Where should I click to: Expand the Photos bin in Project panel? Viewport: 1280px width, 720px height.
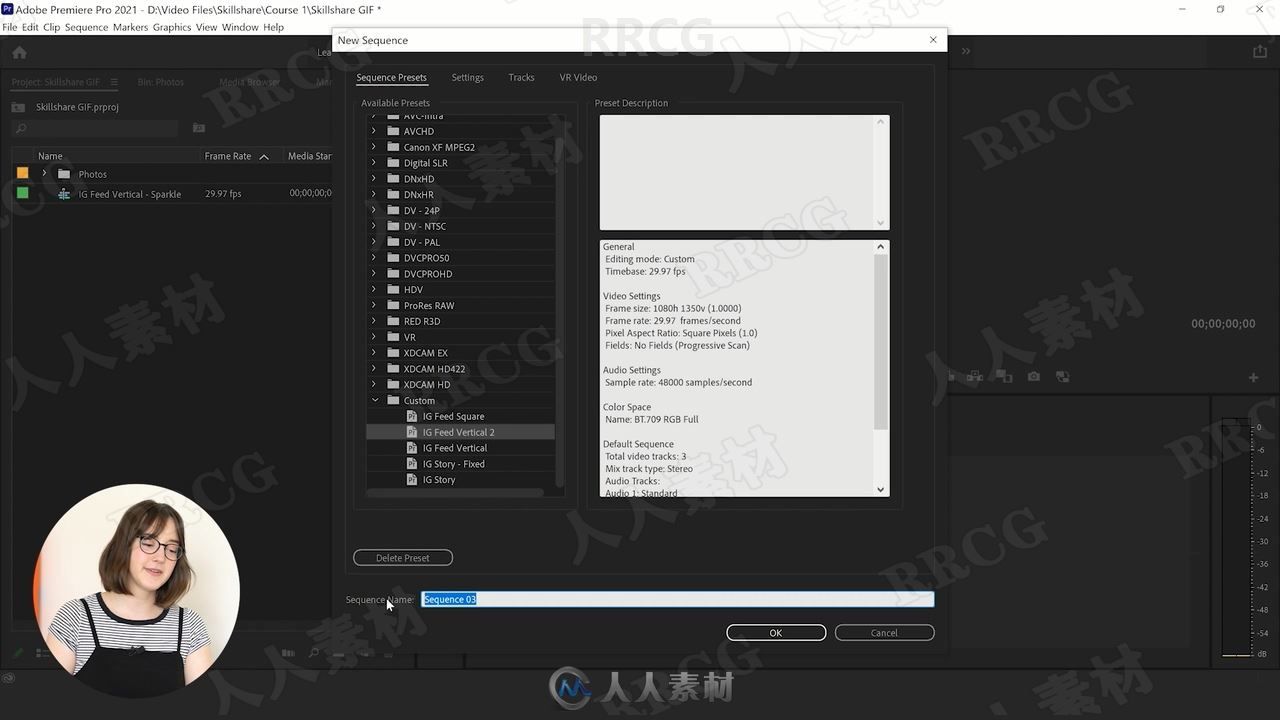44,174
